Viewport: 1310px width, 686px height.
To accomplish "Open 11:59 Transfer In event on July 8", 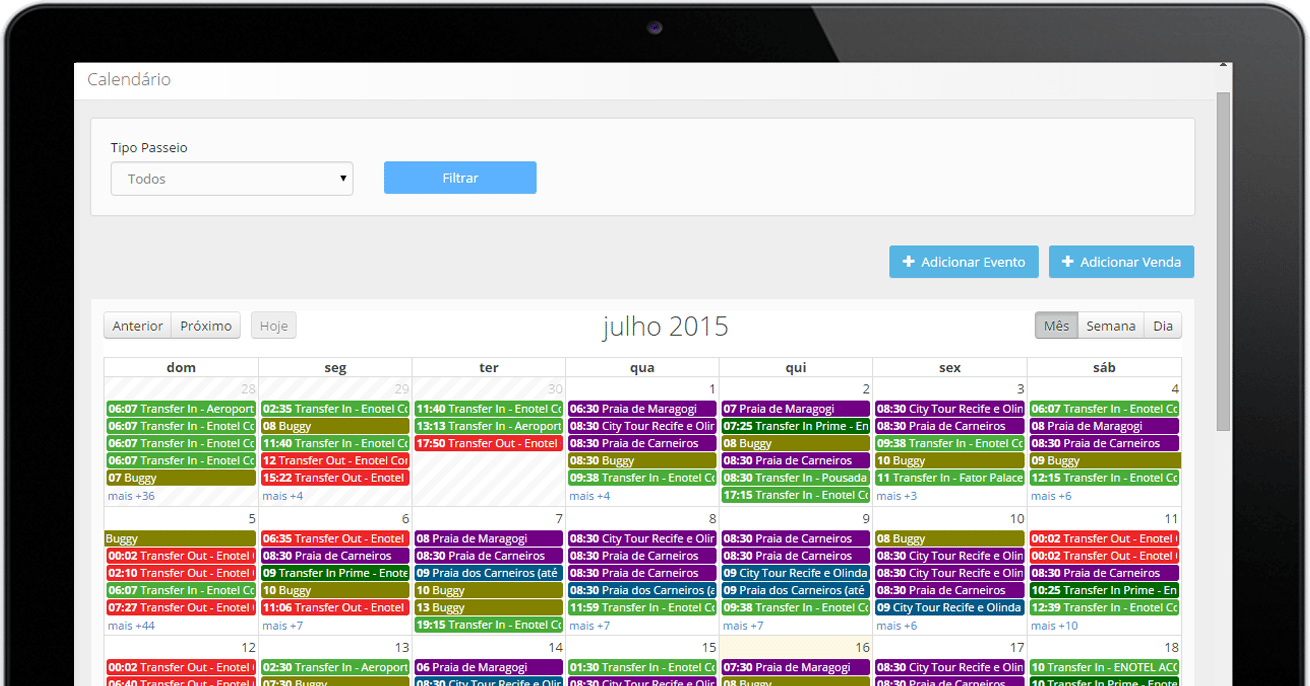I will 643,608.
